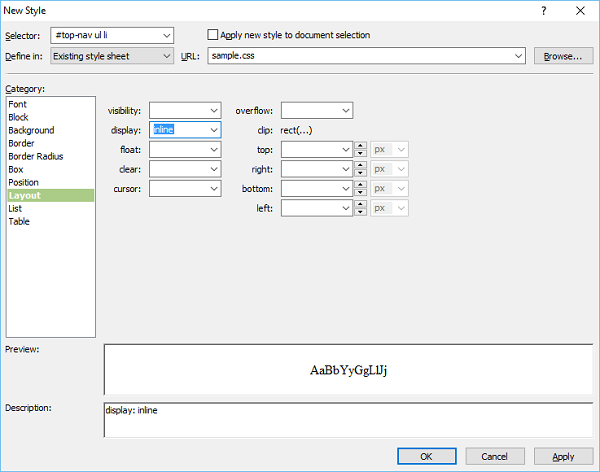This screenshot has height=472, width=600.
Task: Switch to the Border Radius category
Action: tap(37, 156)
